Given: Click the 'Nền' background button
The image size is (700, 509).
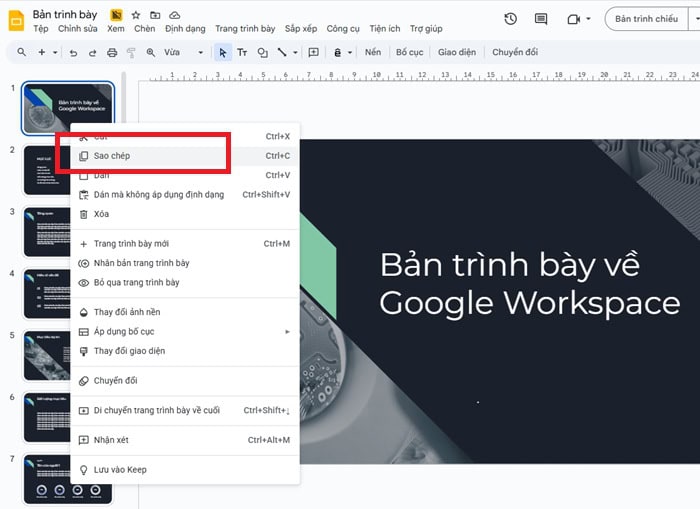Looking at the screenshot, I should coord(373,52).
